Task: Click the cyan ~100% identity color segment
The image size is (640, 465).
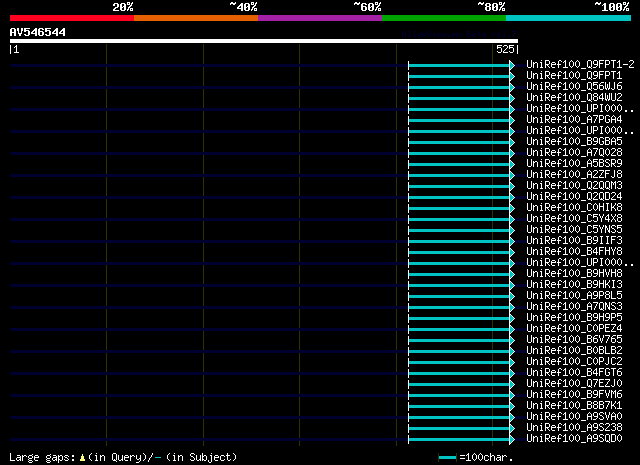Action: [568, 18]
